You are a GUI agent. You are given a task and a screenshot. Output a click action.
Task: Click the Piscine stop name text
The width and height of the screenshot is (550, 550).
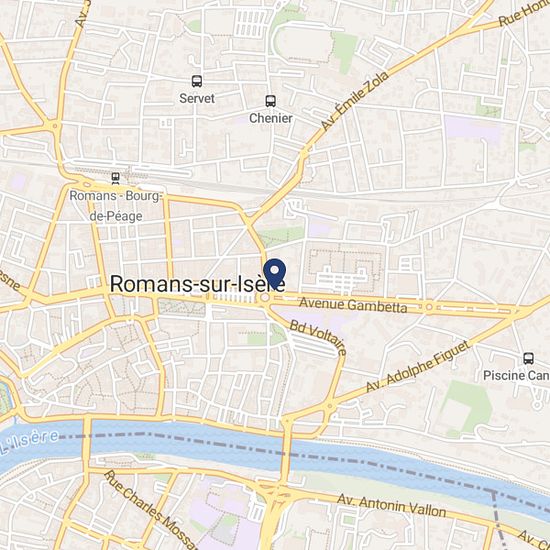[x=516, y=376]
